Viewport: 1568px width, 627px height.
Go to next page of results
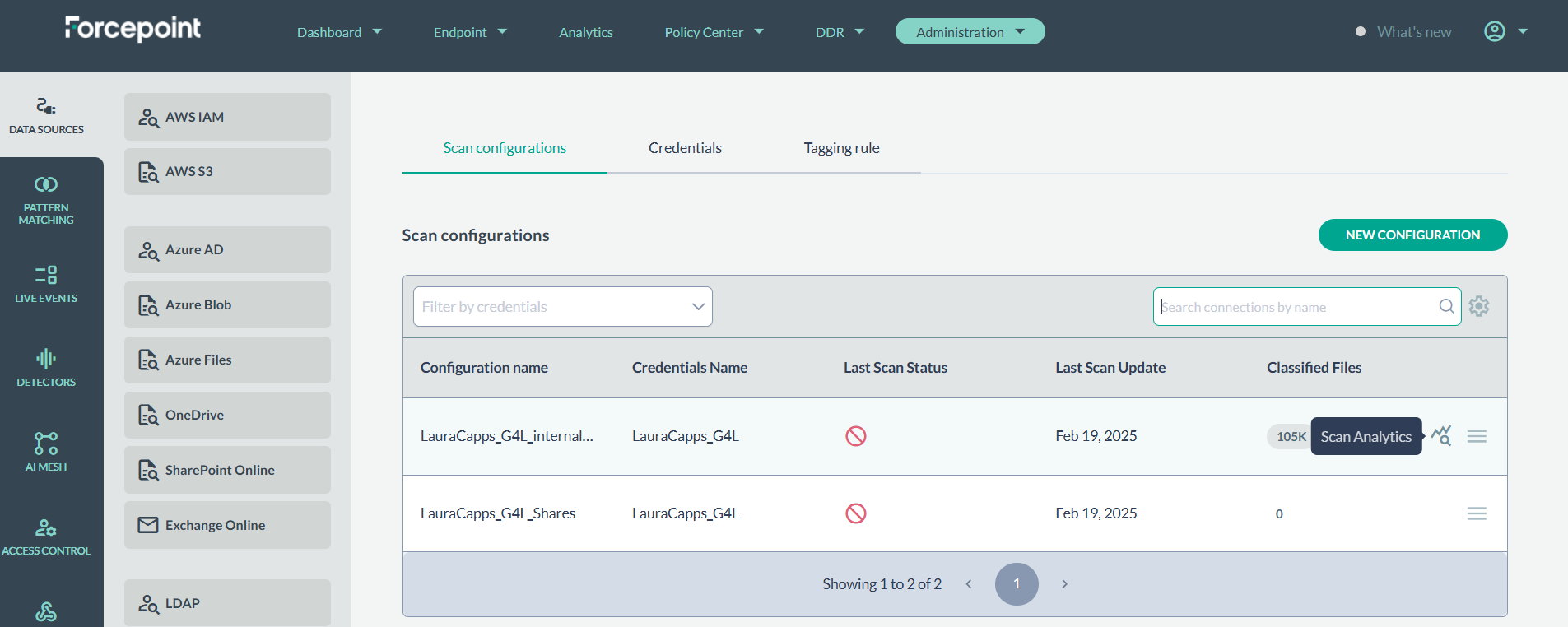(x=1064, y=584)
